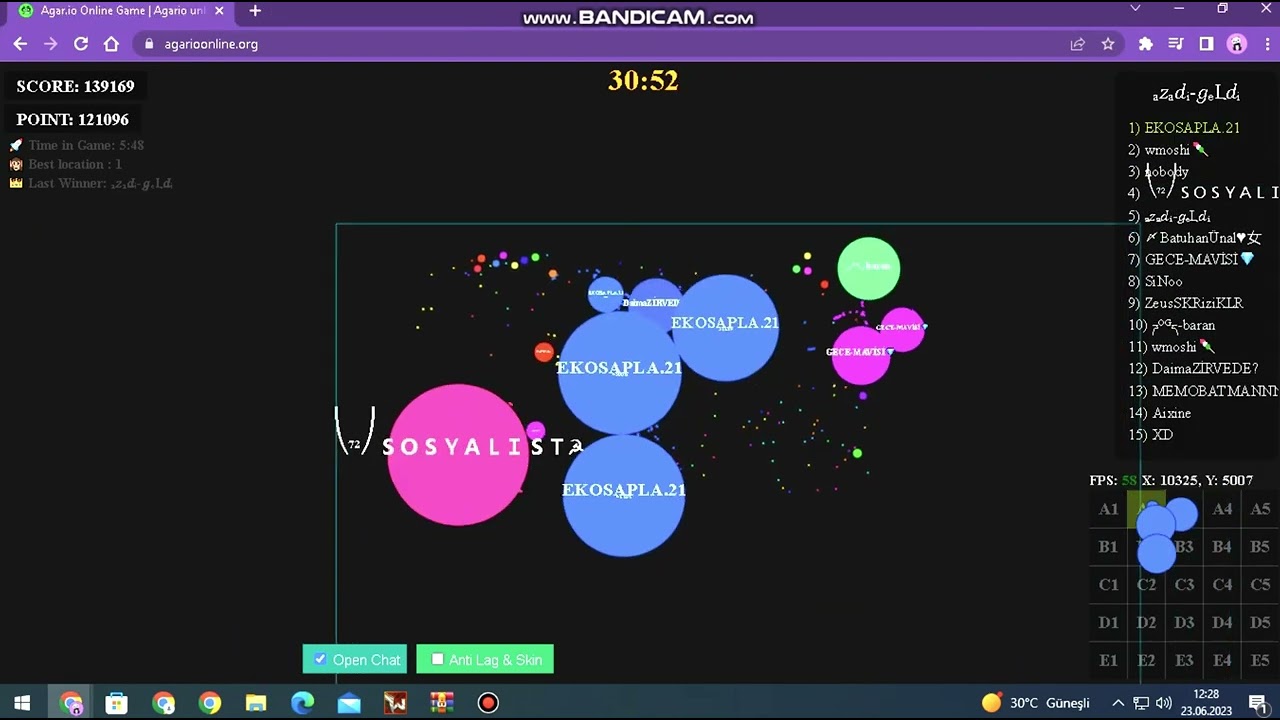Open the Mail app from the taskbar
1280x720 pixels.
[x=348, y=703]
